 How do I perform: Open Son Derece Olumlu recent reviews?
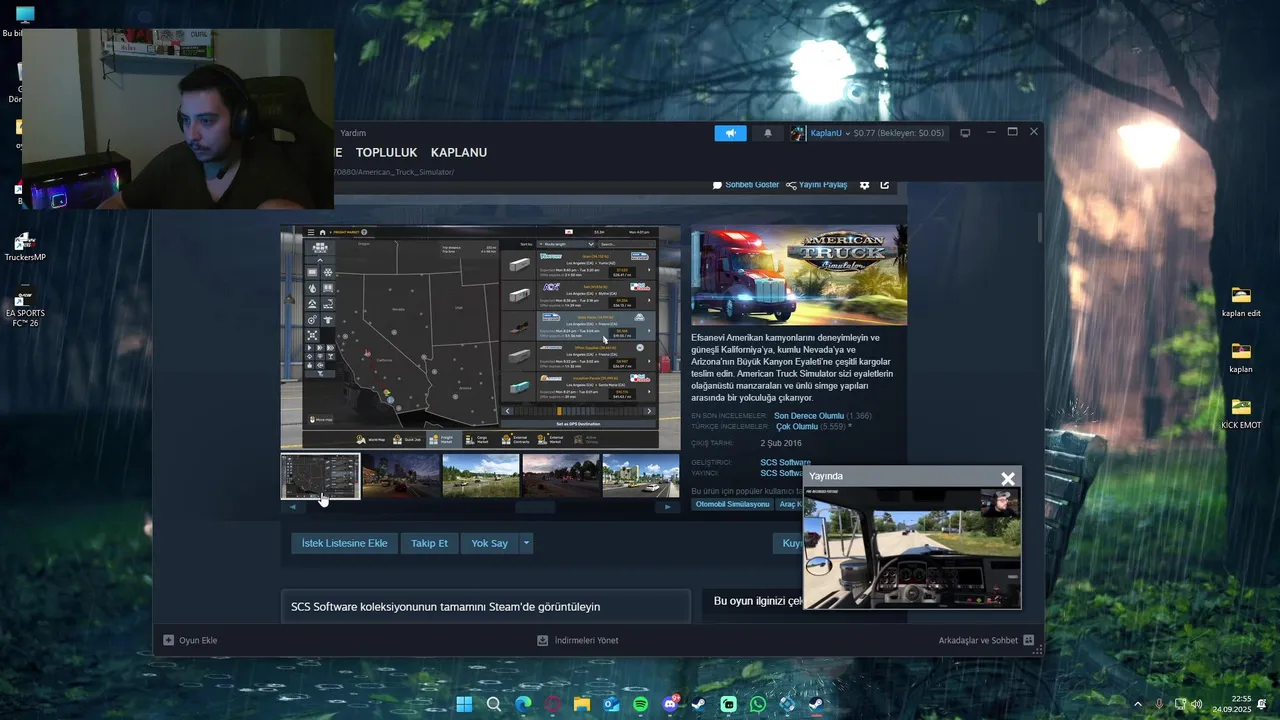pos(809,415)
